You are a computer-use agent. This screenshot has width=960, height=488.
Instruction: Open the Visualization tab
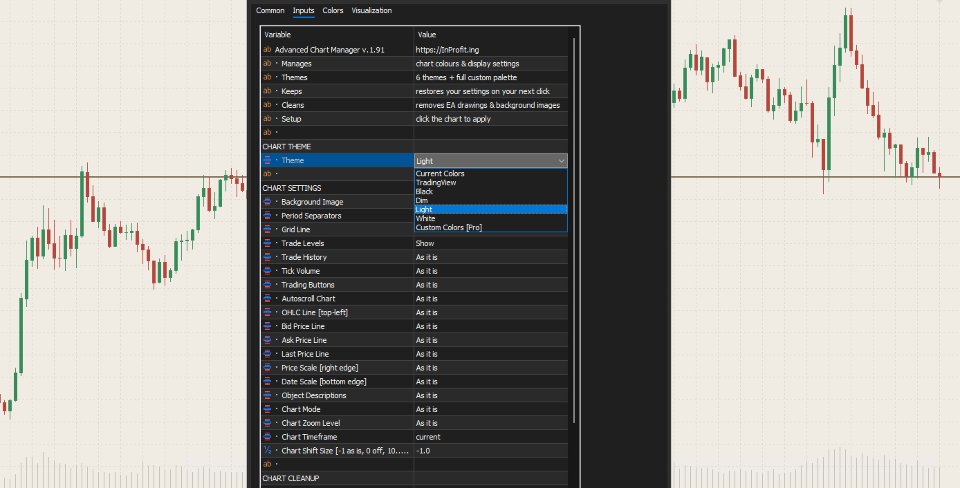tap(372, 10)
